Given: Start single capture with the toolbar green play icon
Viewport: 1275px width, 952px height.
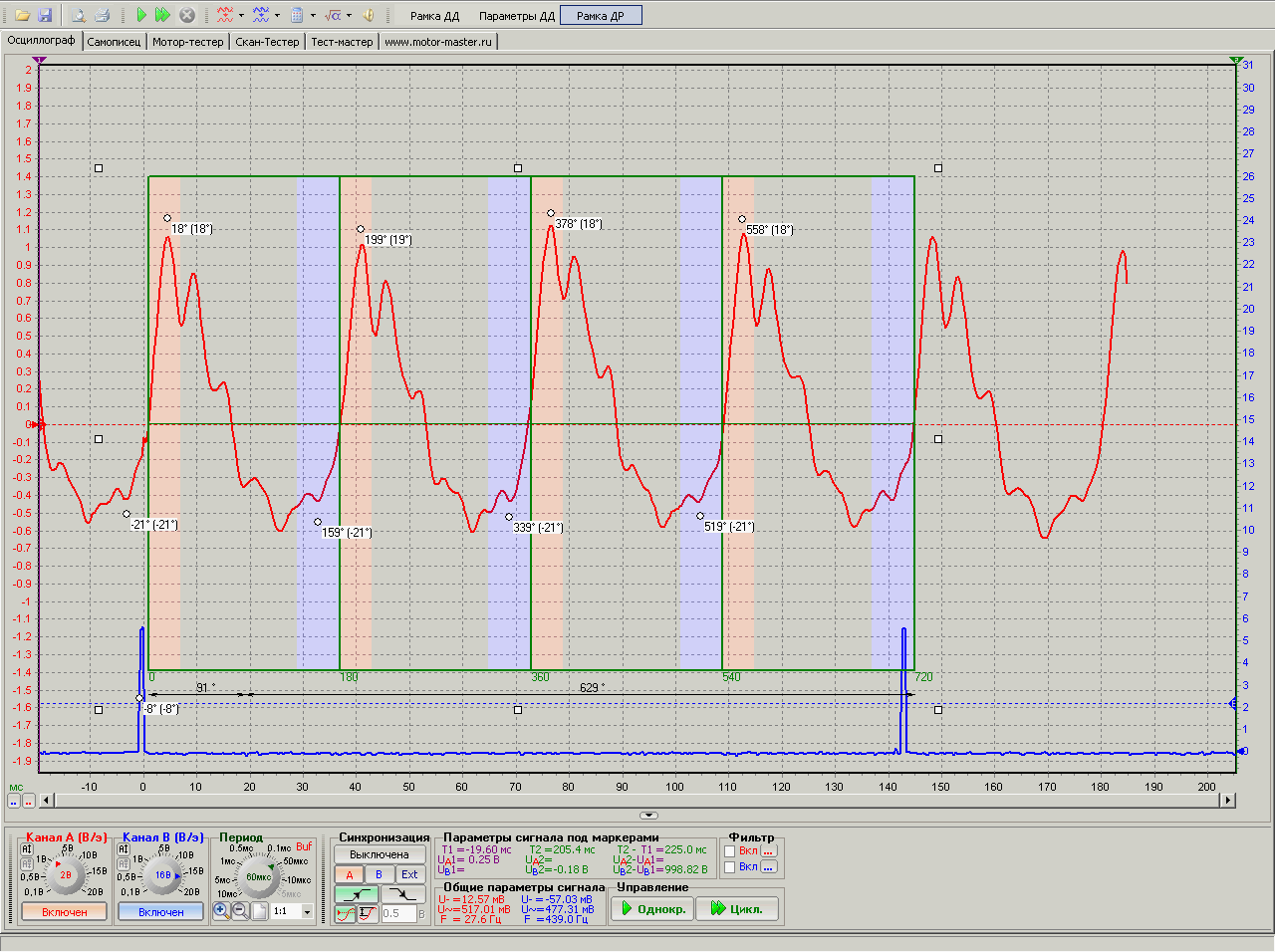Looking at the screenshot, I should [x=141, y=15].
